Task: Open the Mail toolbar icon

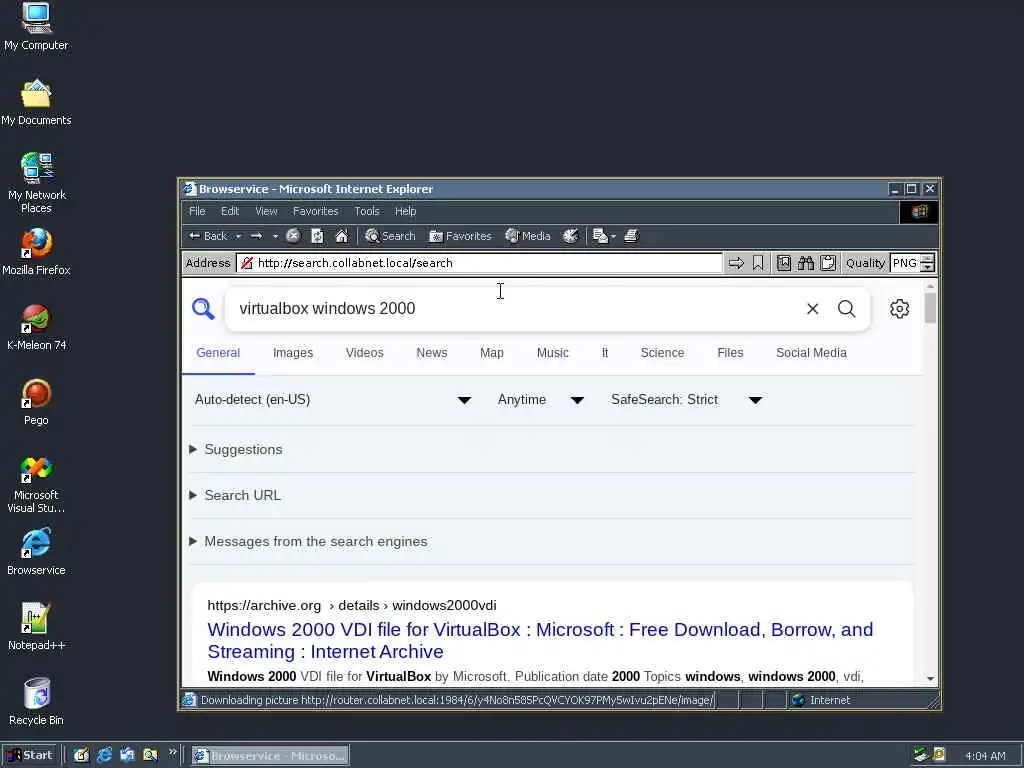Action: point(603,236)
